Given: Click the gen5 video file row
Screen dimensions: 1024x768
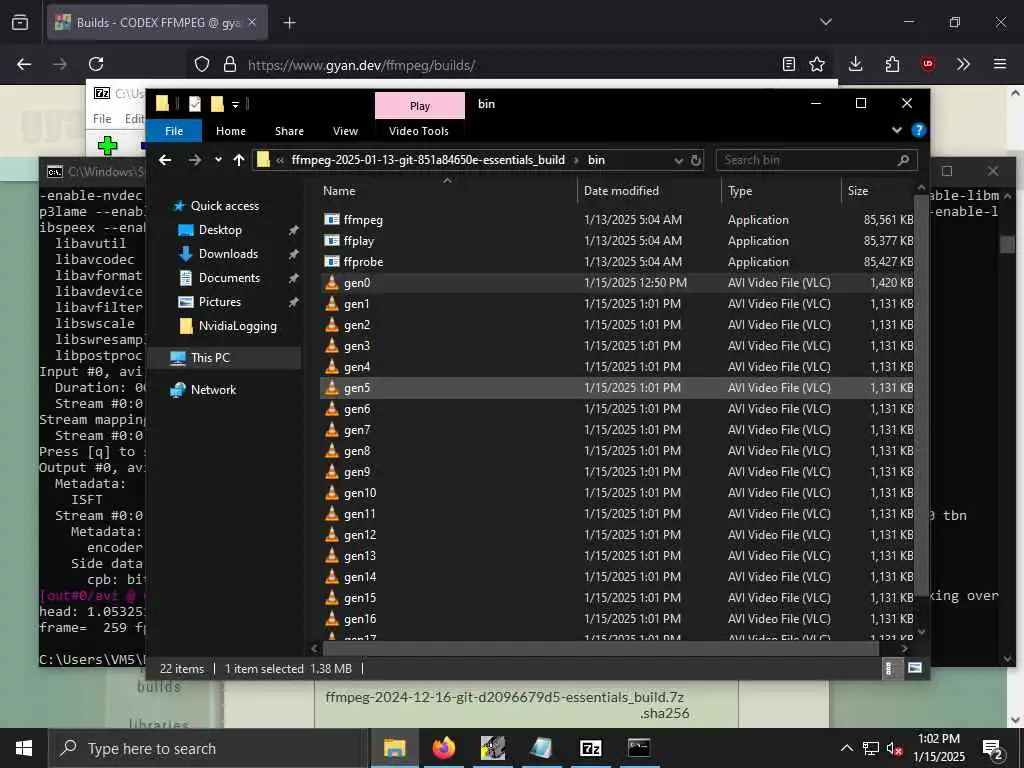Looking at the screenshot, I should (616, 387).
